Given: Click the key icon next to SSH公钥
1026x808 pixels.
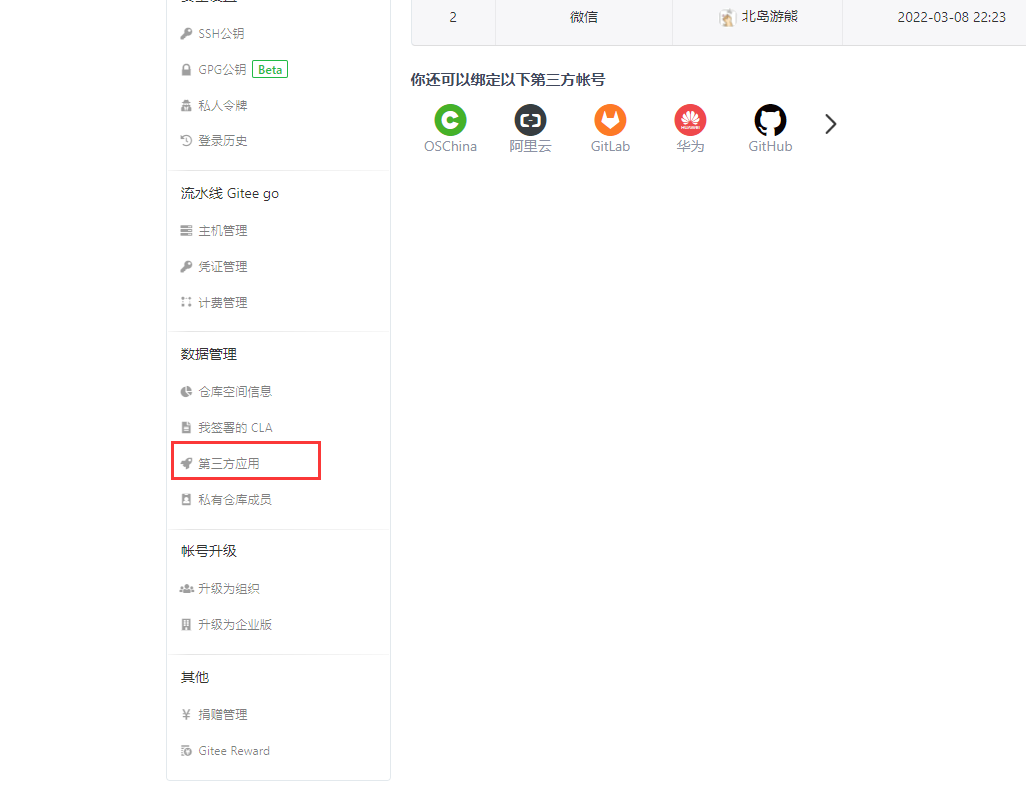Looking at the screenshot, I should point(186,34).
